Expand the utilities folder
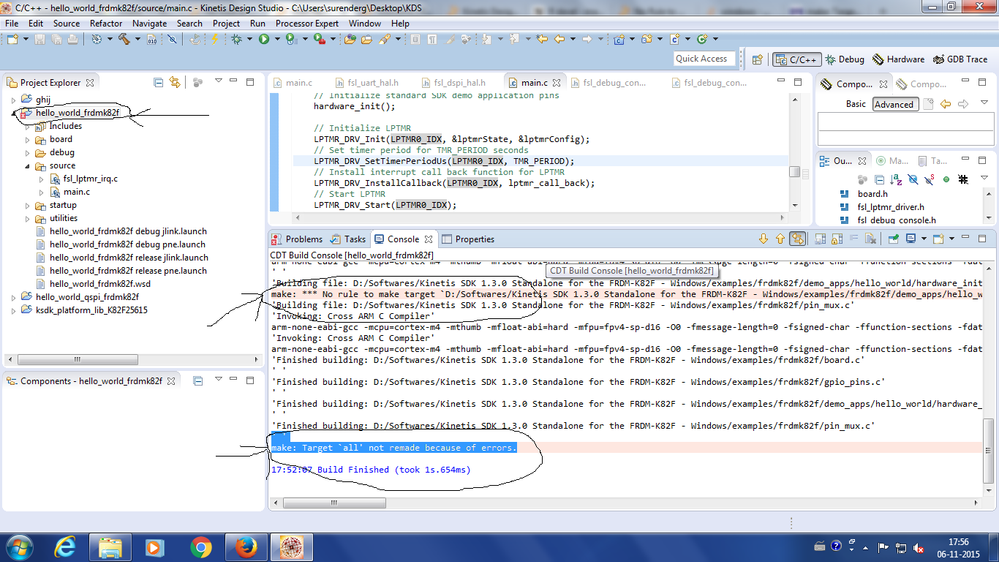This screenshot has width=999, height=562. click(x=27, y=219)
